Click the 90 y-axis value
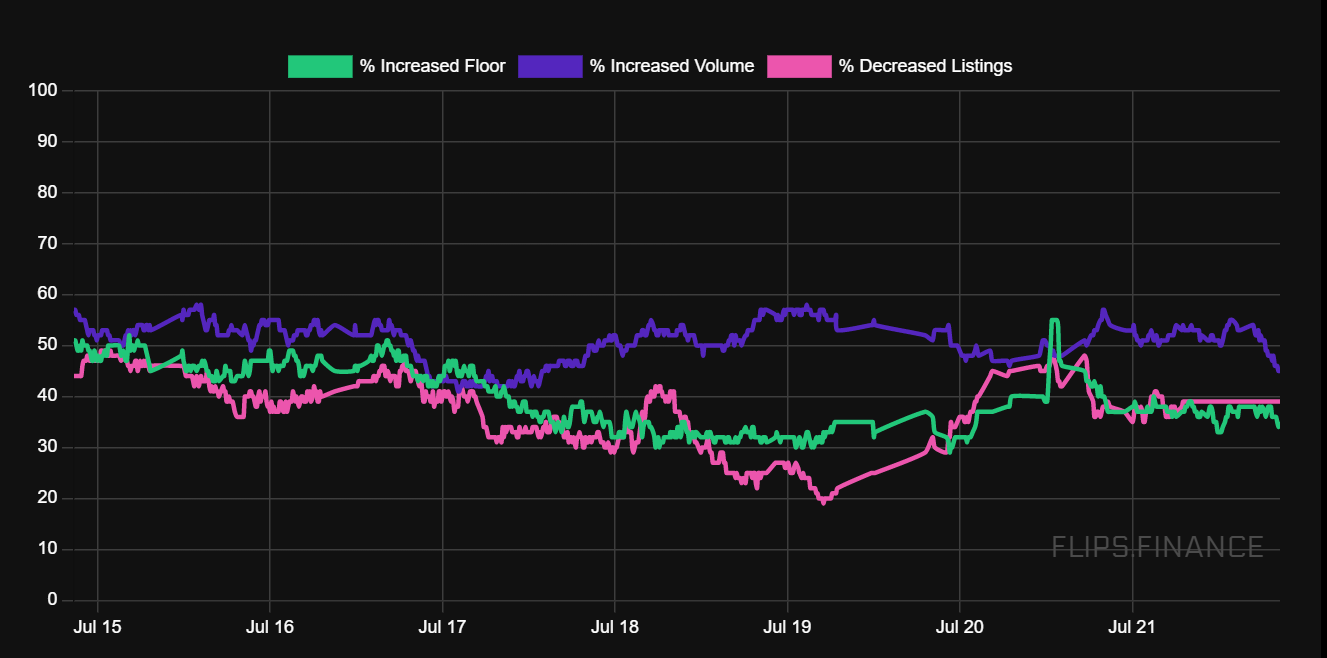 pos(48,142)
